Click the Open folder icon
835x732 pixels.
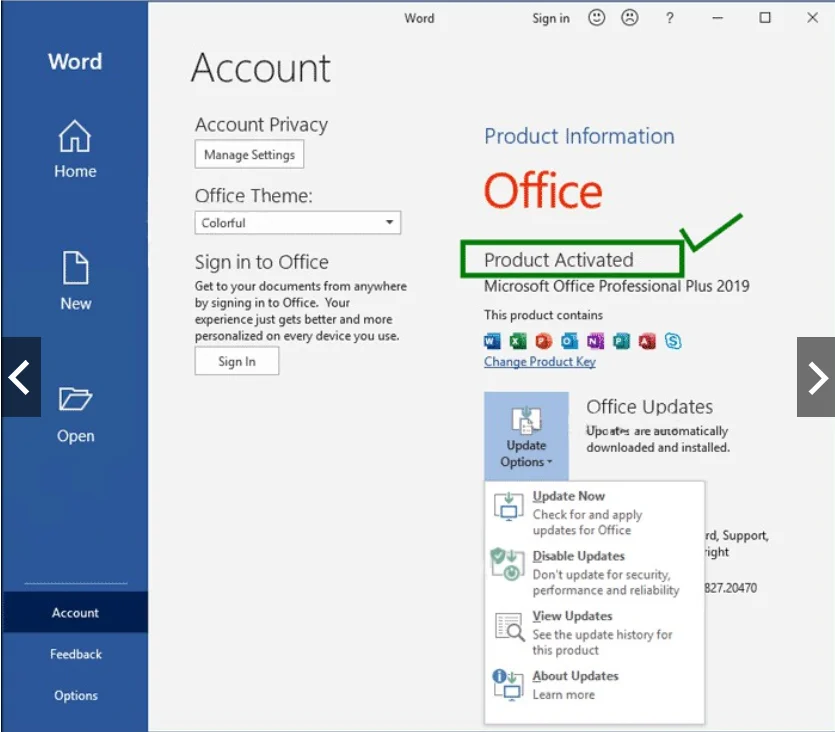coord(75,400)
